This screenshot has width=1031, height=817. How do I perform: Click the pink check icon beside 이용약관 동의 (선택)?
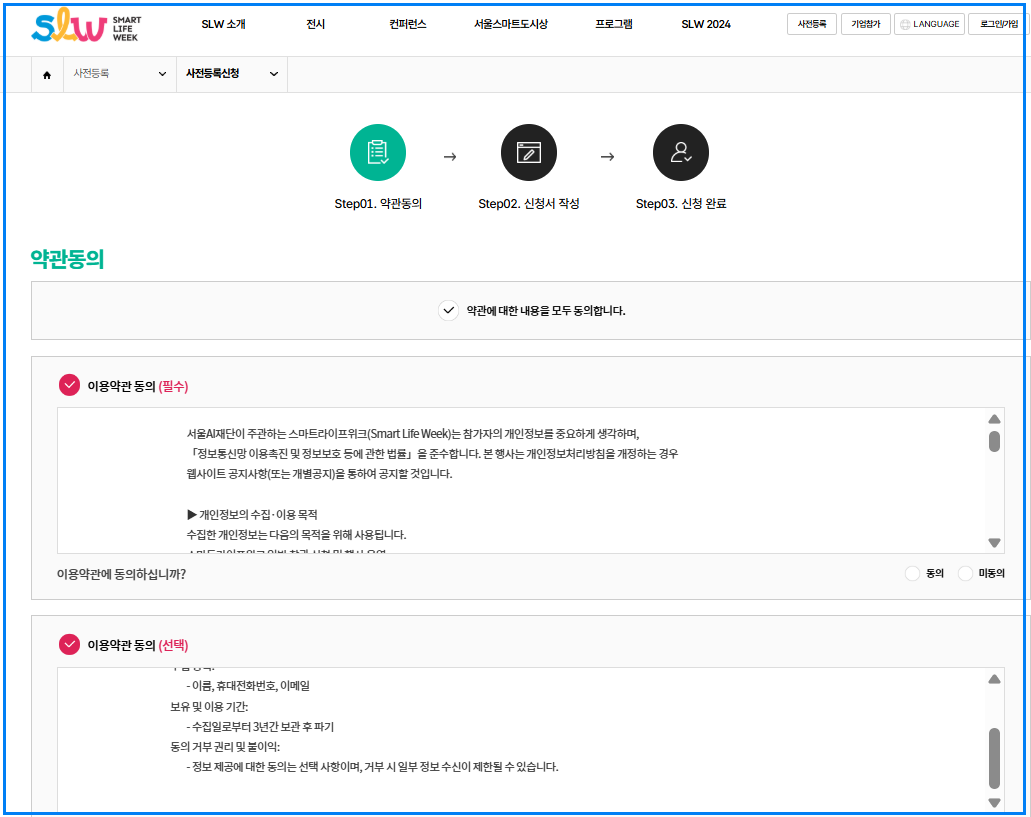coord(69,645)
